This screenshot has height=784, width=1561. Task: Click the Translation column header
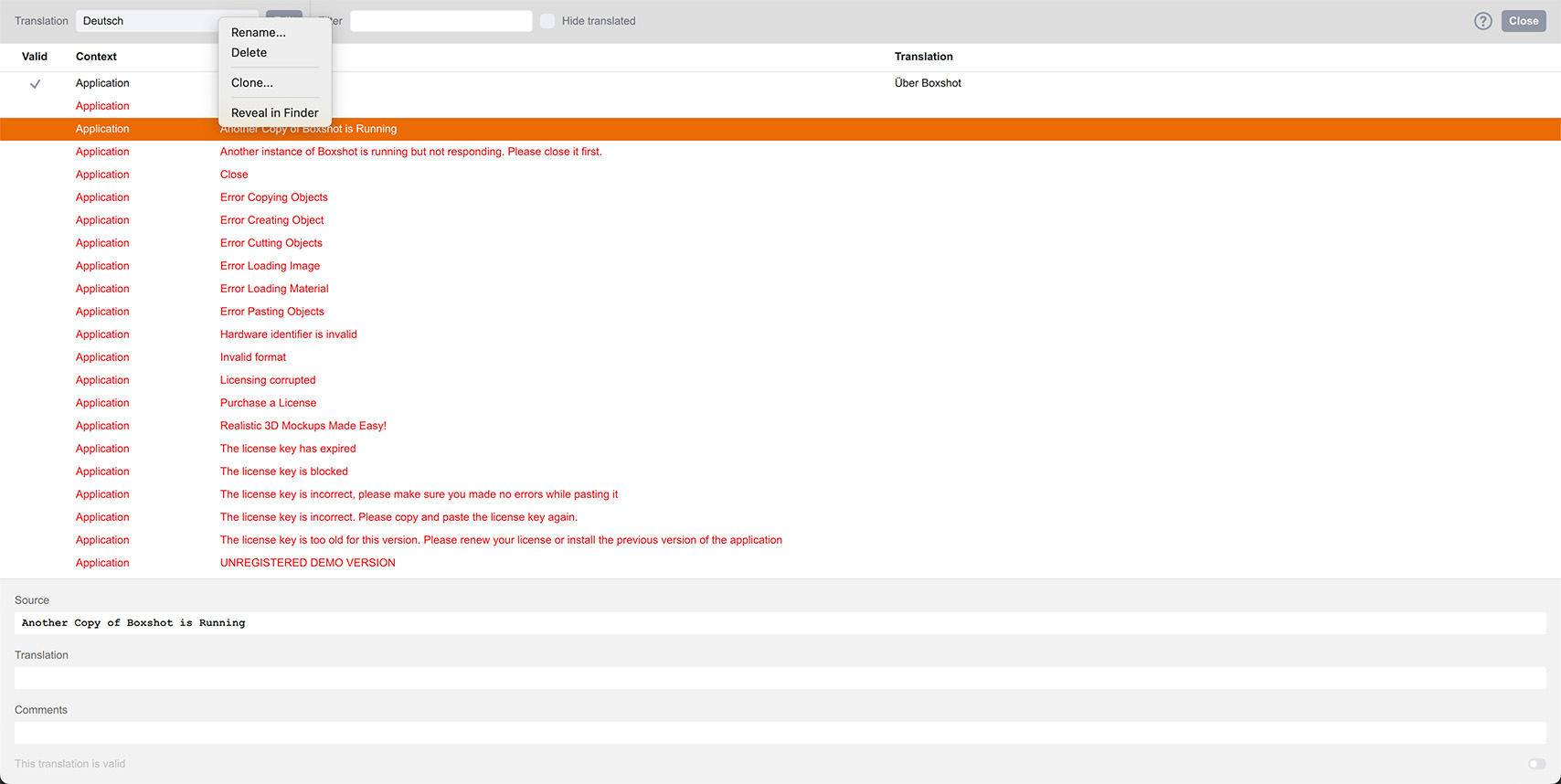pos(923,57)
